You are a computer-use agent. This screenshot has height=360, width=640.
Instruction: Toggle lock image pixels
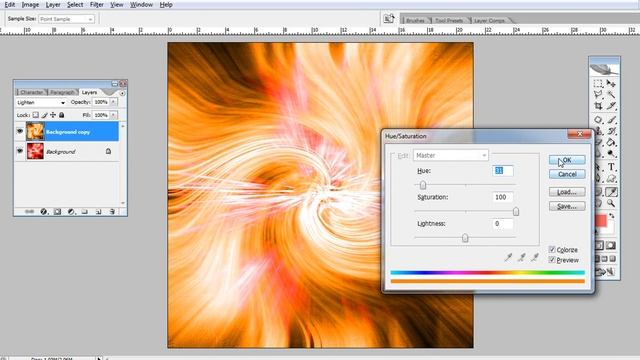[44, 115]
